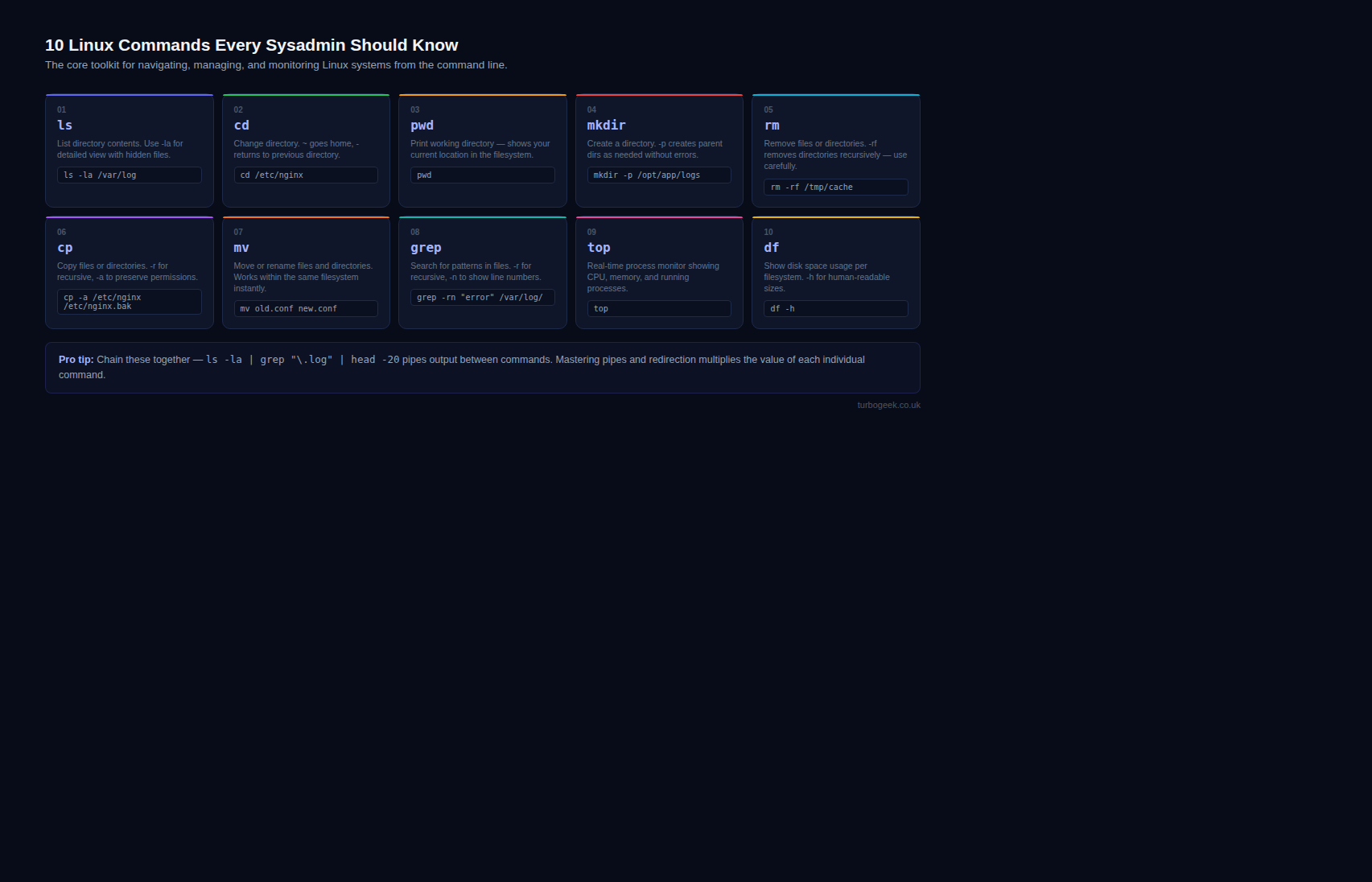The width and height of the screenshot is (1372, 882).
Task: Select the 'cp -a /etc/nginx' code block
Action: pyautogui.click(x=129, y=302)
